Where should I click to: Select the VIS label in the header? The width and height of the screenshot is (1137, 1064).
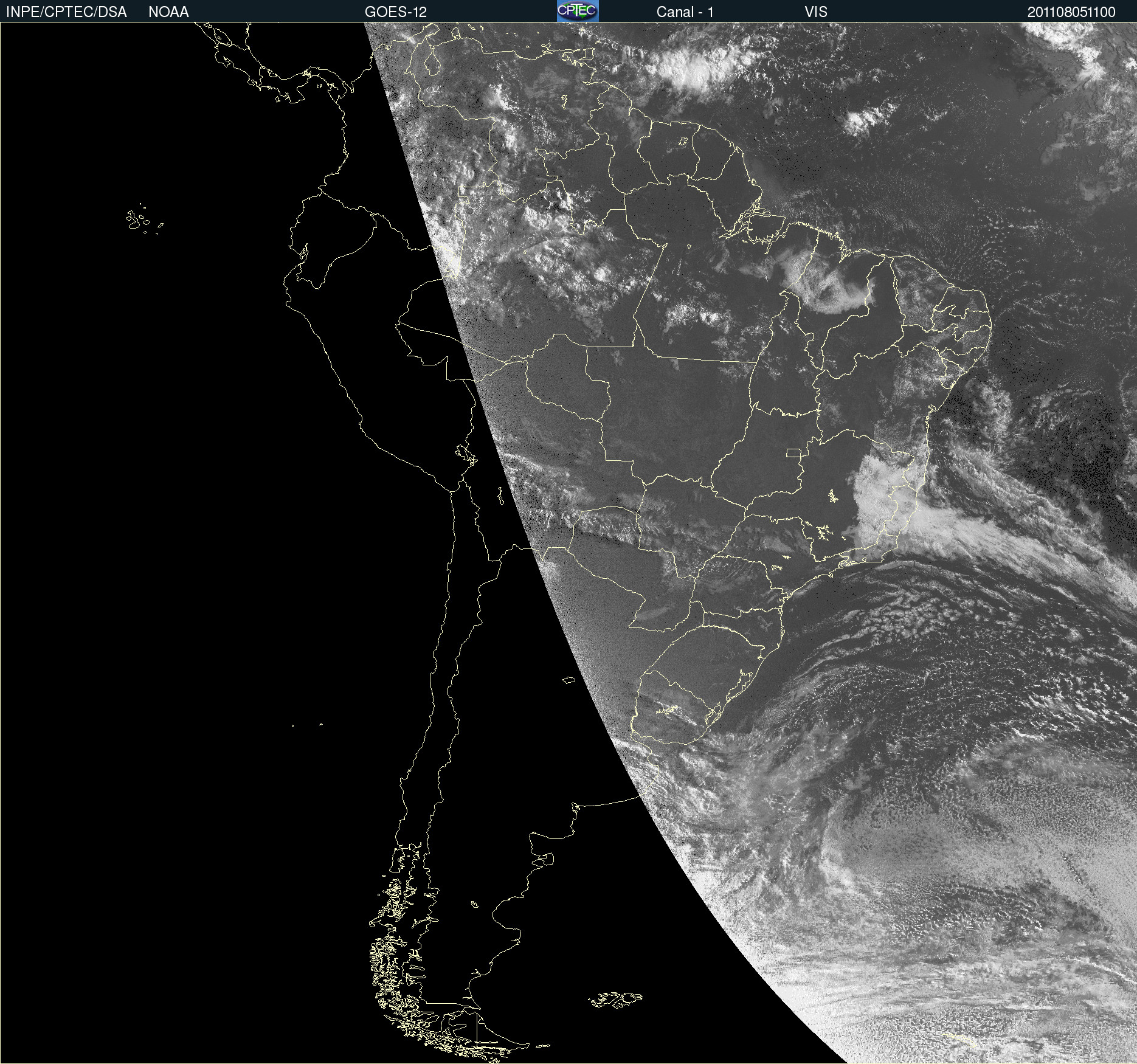pos(816,12)
